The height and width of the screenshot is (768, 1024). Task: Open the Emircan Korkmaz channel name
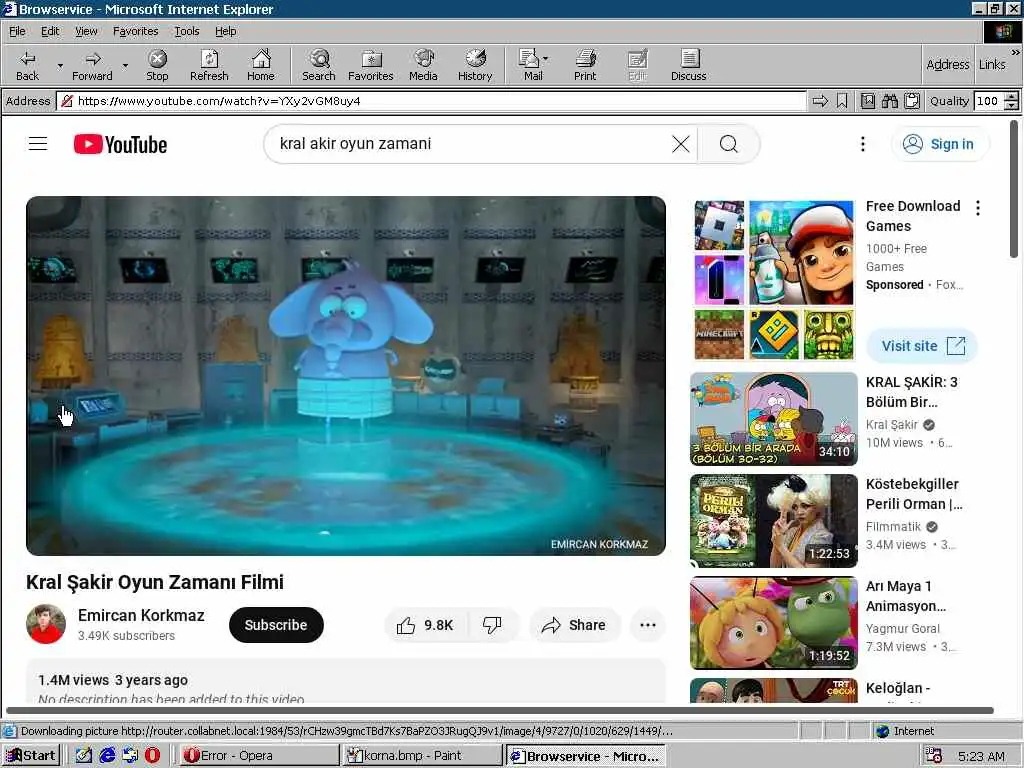coord(141,615)
